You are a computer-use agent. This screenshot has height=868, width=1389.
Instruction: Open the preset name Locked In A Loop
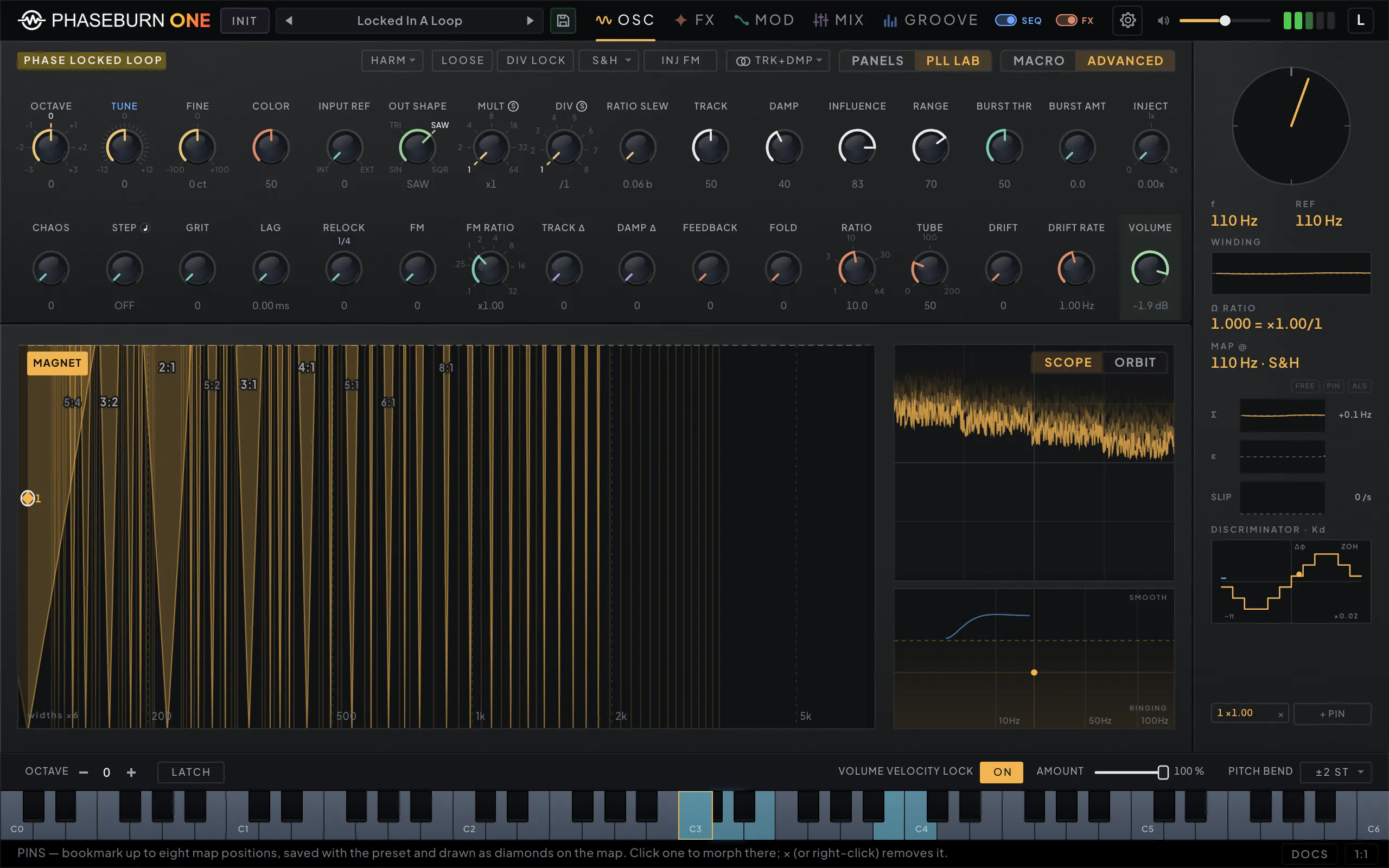pyautogui.click(x=409, y=21)
